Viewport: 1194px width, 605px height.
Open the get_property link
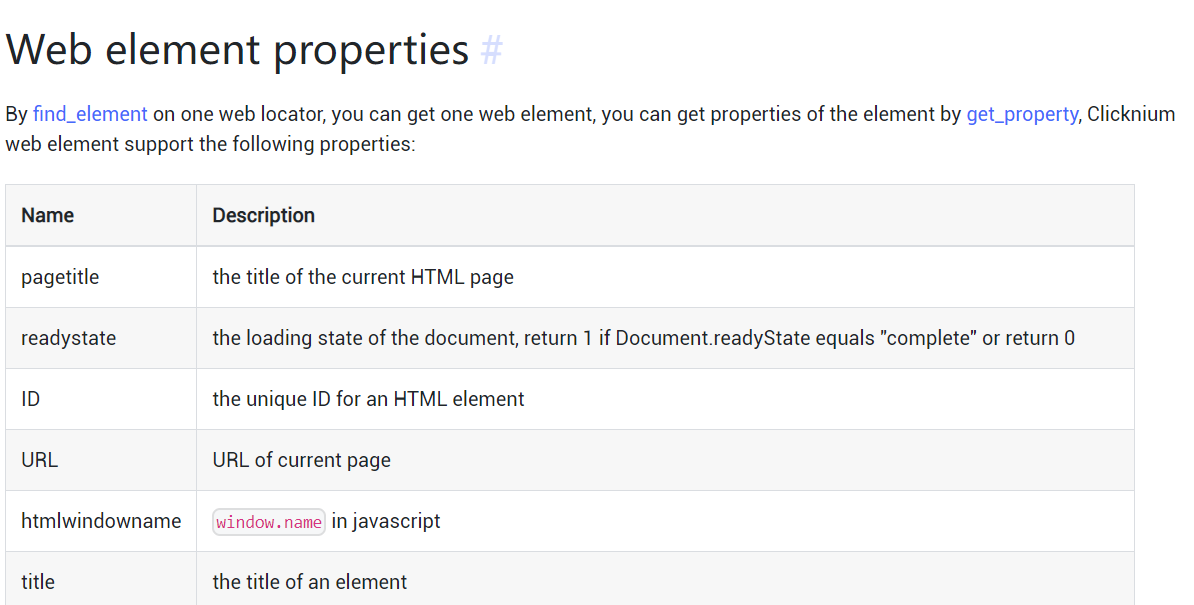coord(1021,114)
